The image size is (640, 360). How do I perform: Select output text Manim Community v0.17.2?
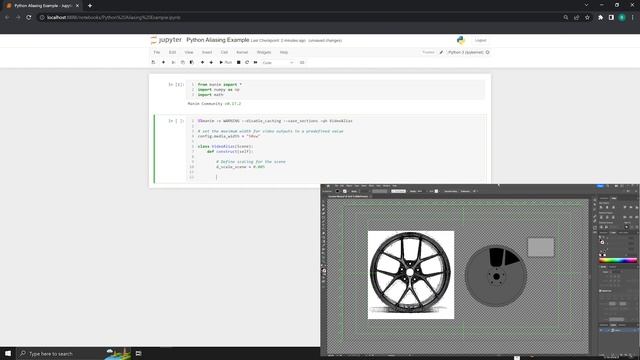click(x=214, y=104)
